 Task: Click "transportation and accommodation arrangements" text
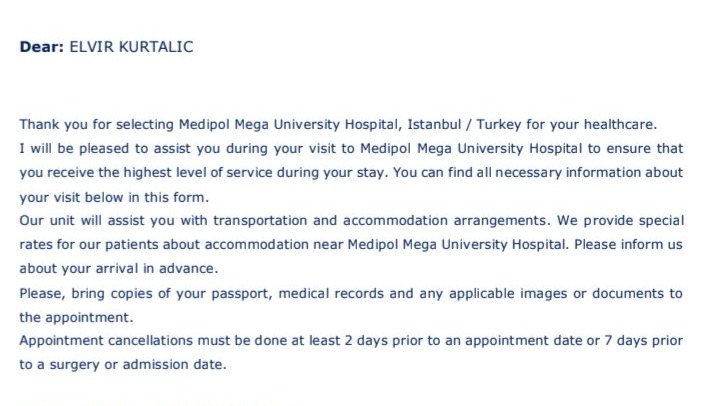[x=380, y=220]
